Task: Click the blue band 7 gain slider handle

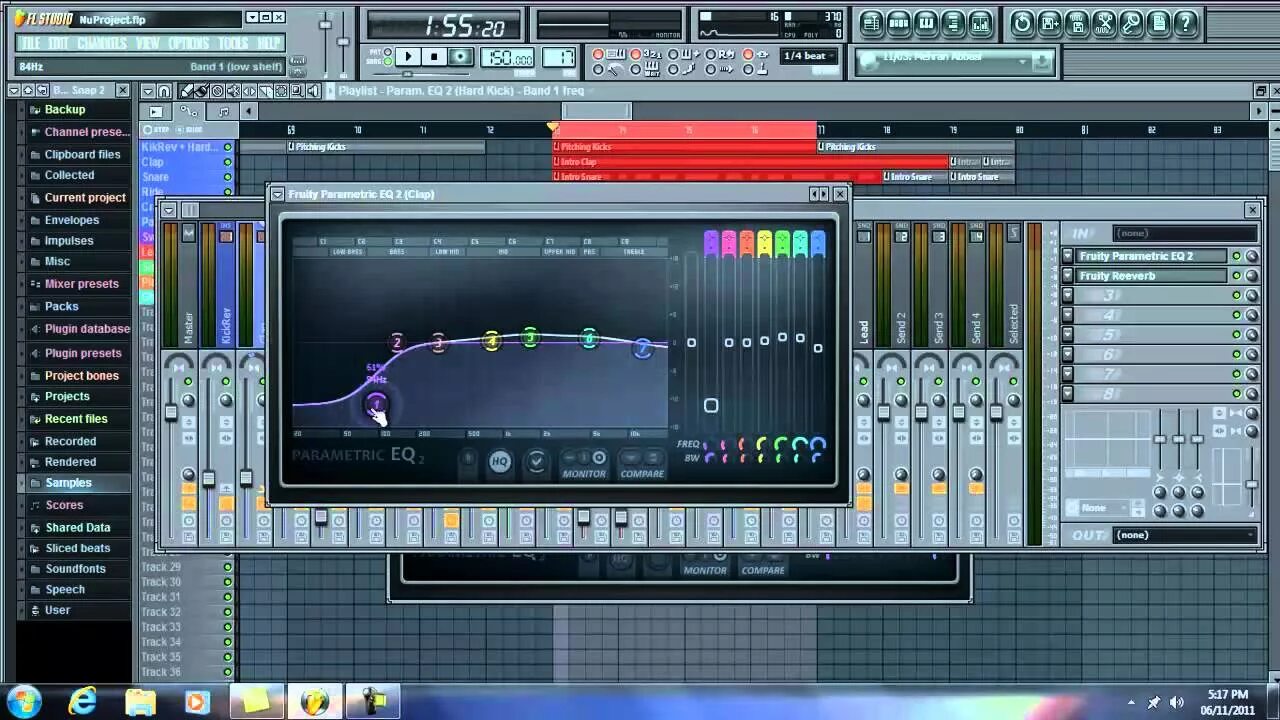Action: pos(818,348)
